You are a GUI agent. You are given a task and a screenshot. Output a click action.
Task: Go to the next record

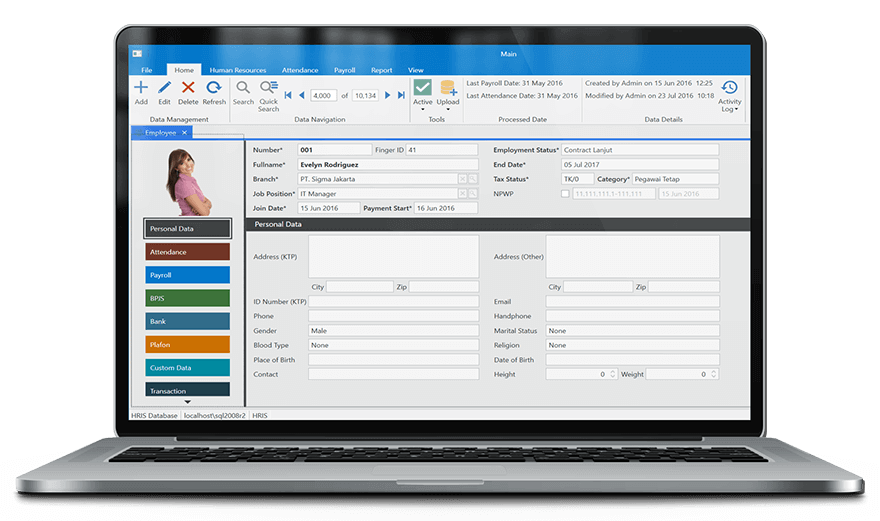point(388,96)
